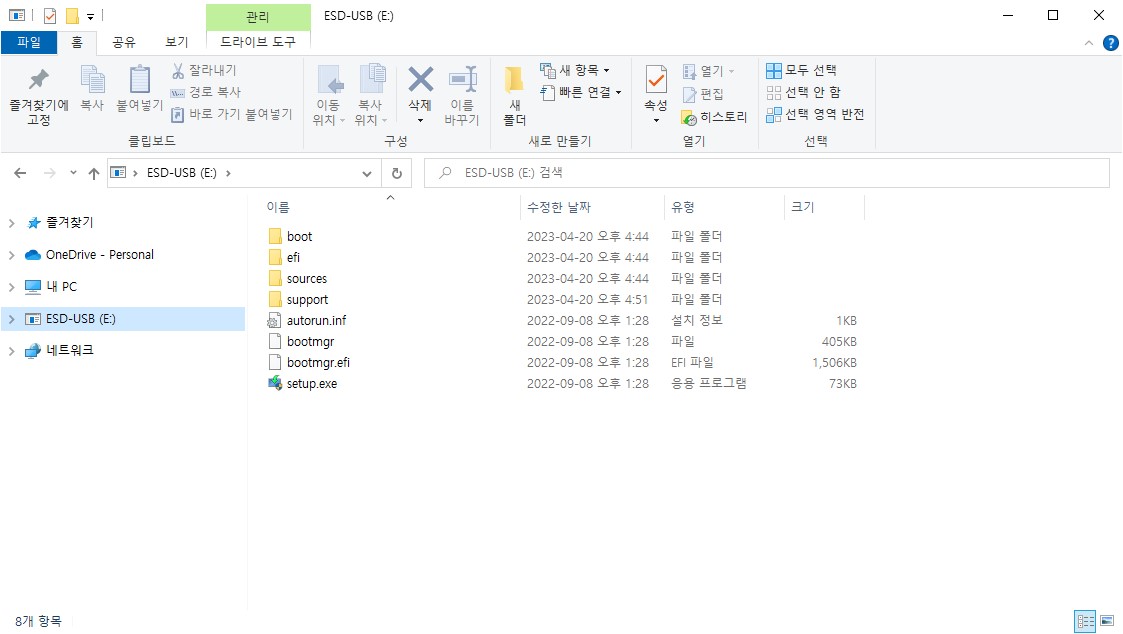The image size is (1123, 634).
Task: Open Easy access (빠른 연결) dropdown
Action: pos(580,92)
